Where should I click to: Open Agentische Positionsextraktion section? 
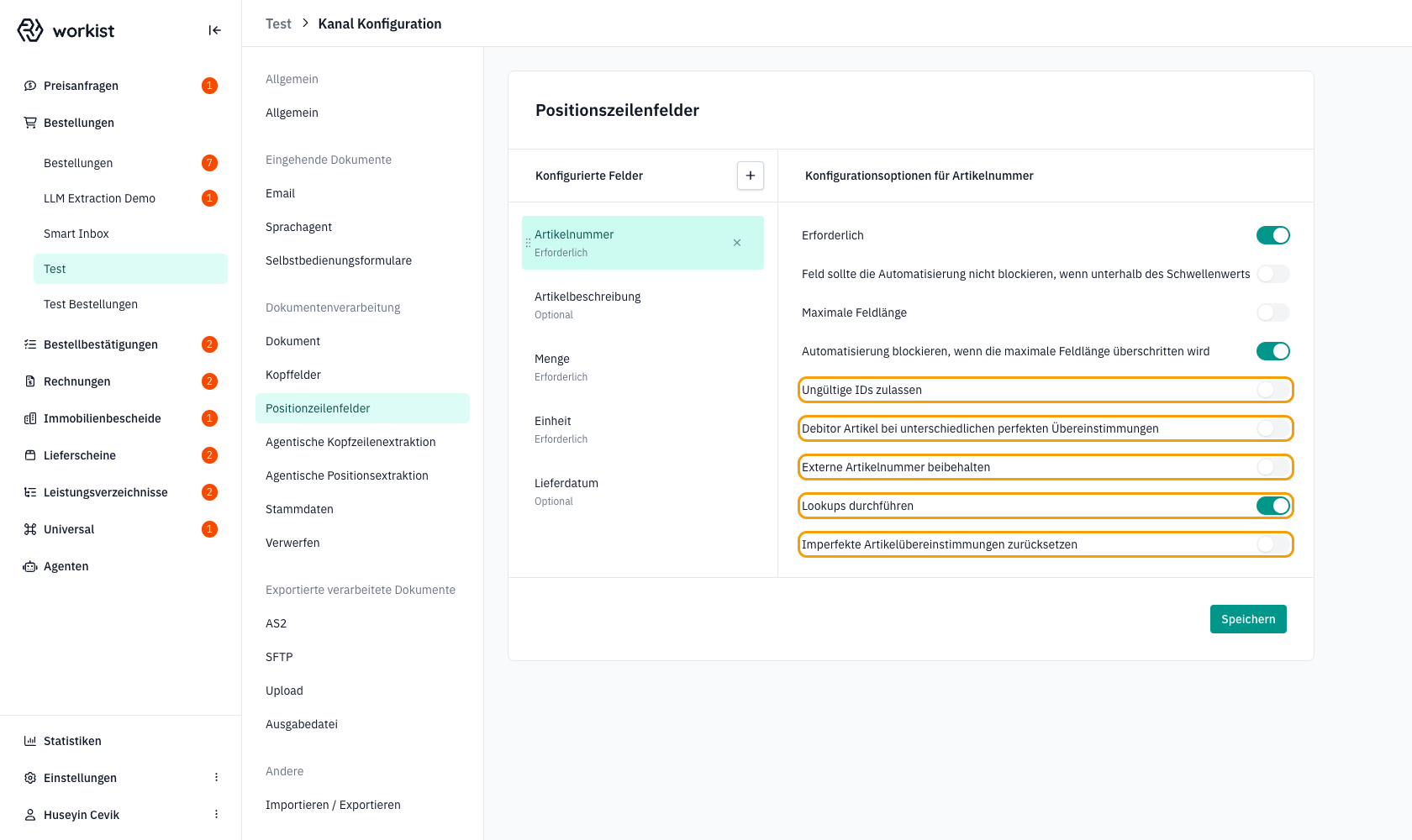[x=347, y=475]
